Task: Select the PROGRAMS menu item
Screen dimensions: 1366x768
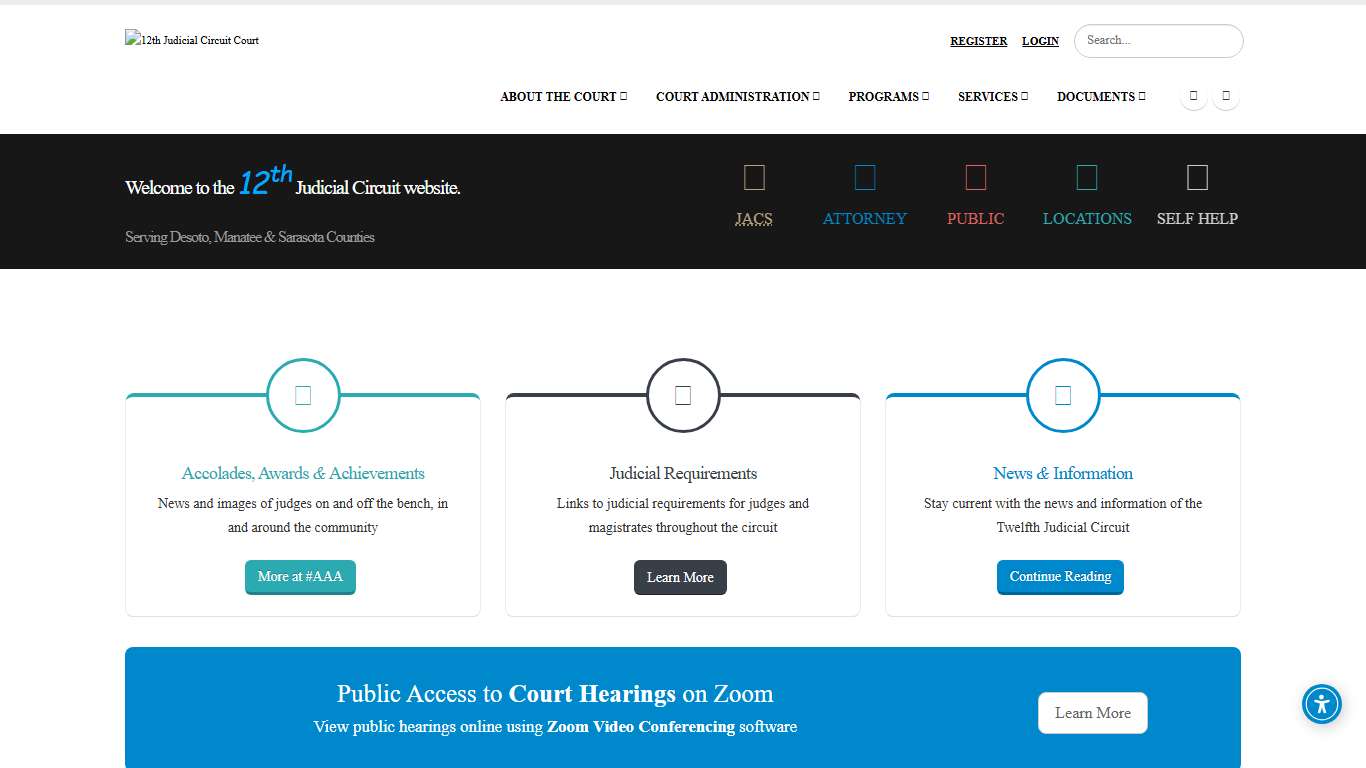Action: 888,96
